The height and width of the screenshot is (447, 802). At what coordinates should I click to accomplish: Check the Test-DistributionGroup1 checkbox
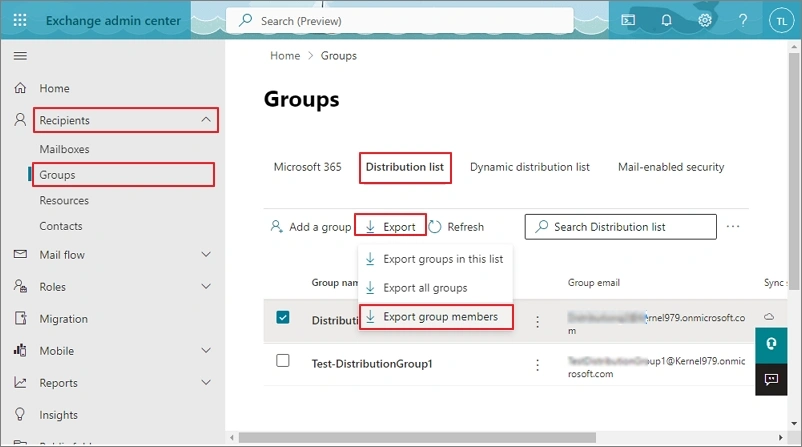(283, 361)
